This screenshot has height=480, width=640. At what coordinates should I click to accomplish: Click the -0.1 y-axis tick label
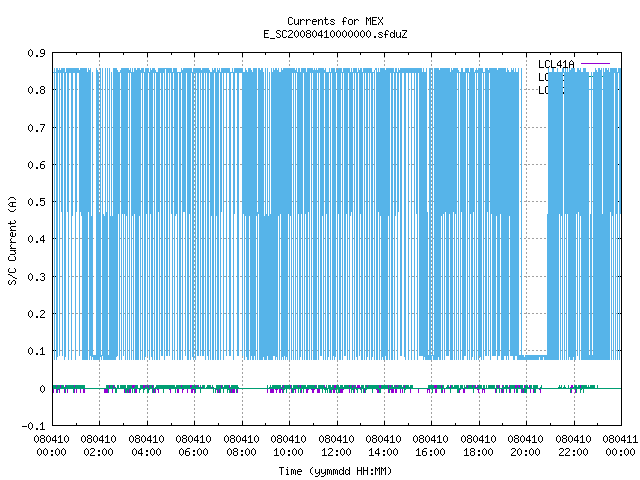coord(33,426)
